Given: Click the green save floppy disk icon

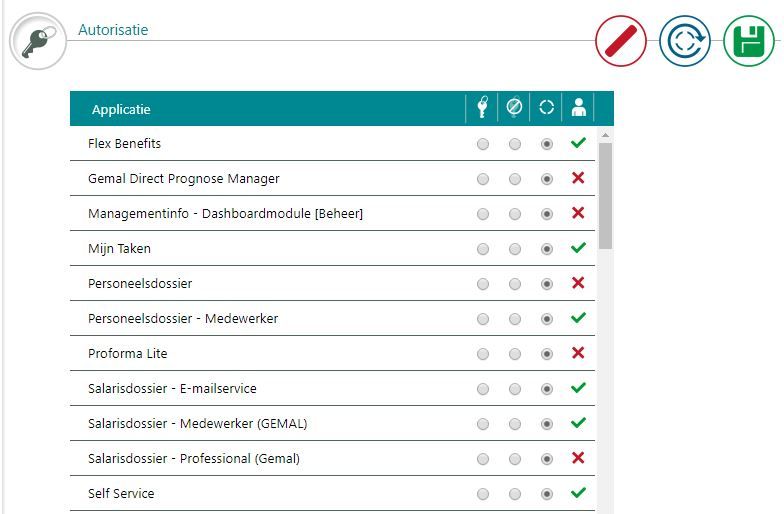Looking at the screenshot, I should [x=748, y=42].
